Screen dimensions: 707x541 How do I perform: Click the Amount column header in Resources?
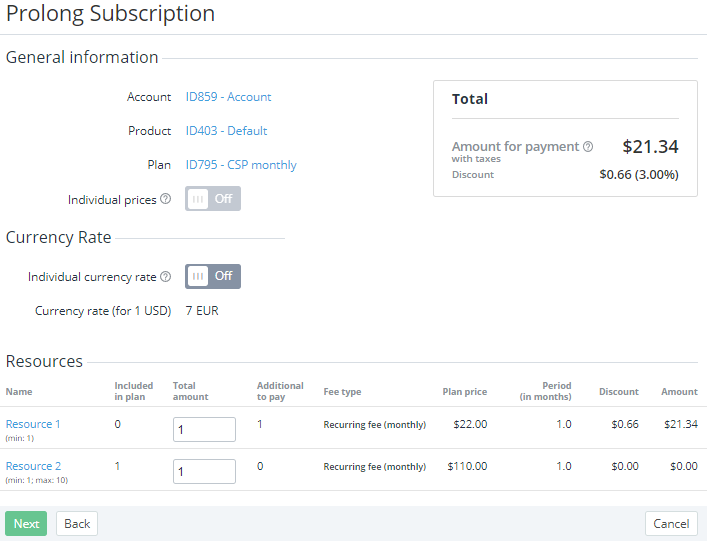tap(679, 392)
